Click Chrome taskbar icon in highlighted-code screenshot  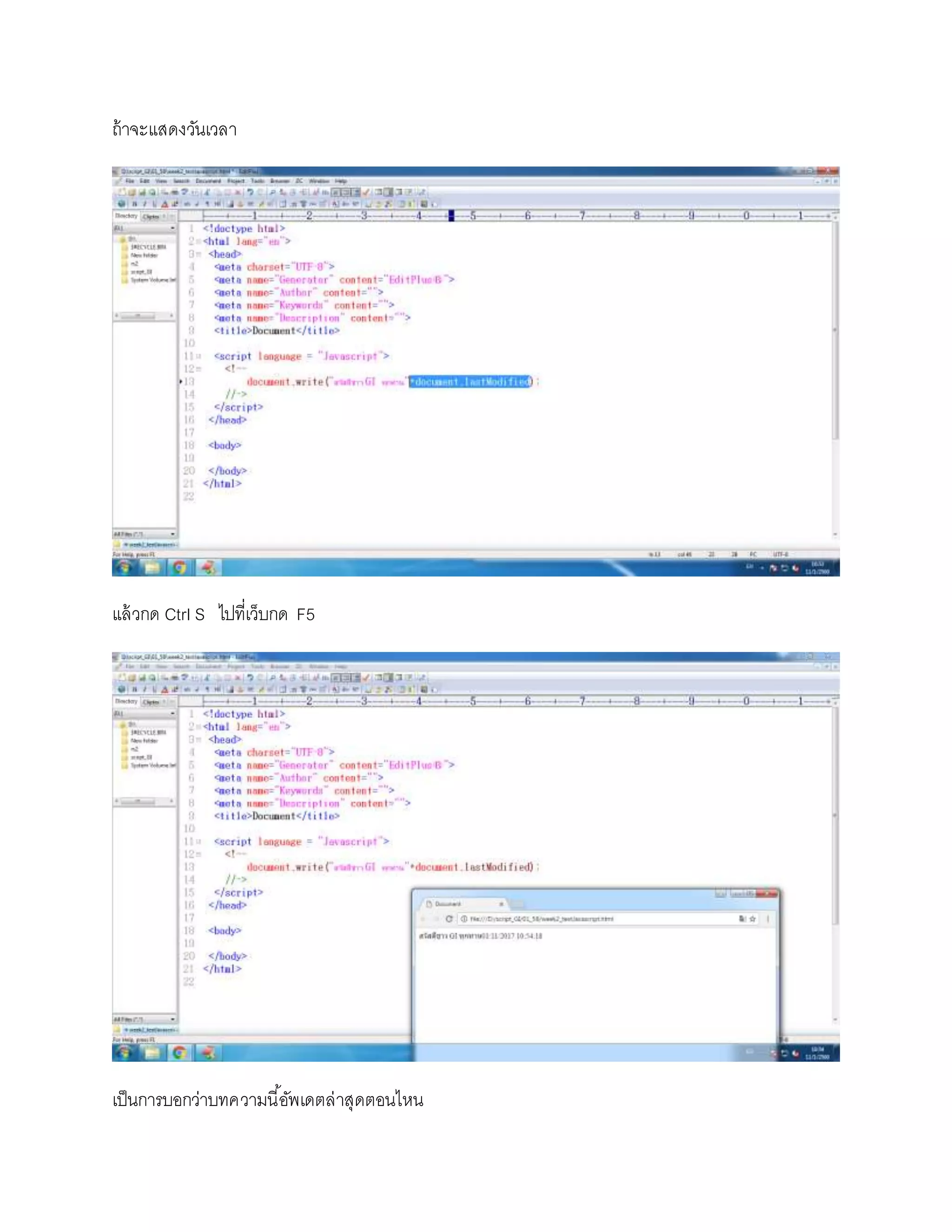[180, 568]
